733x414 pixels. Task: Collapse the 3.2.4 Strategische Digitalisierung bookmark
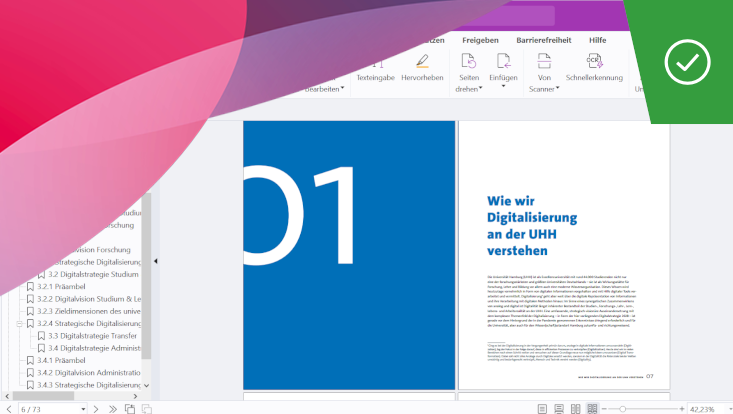19,323
